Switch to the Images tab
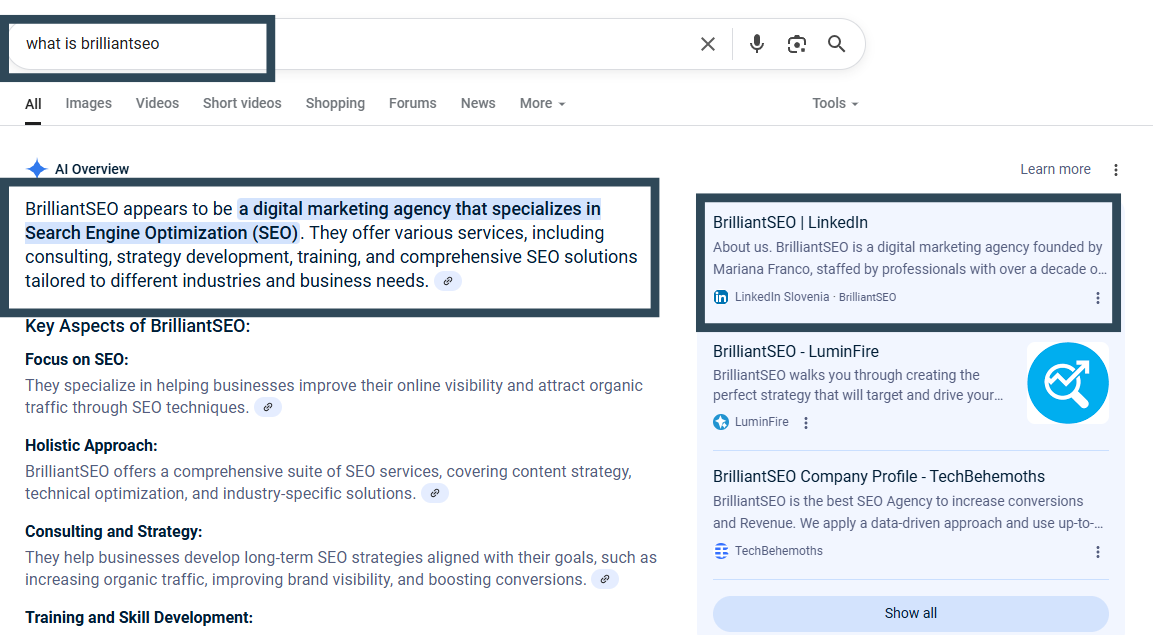Screen dimensions: 1153x635 click(89, 104)
